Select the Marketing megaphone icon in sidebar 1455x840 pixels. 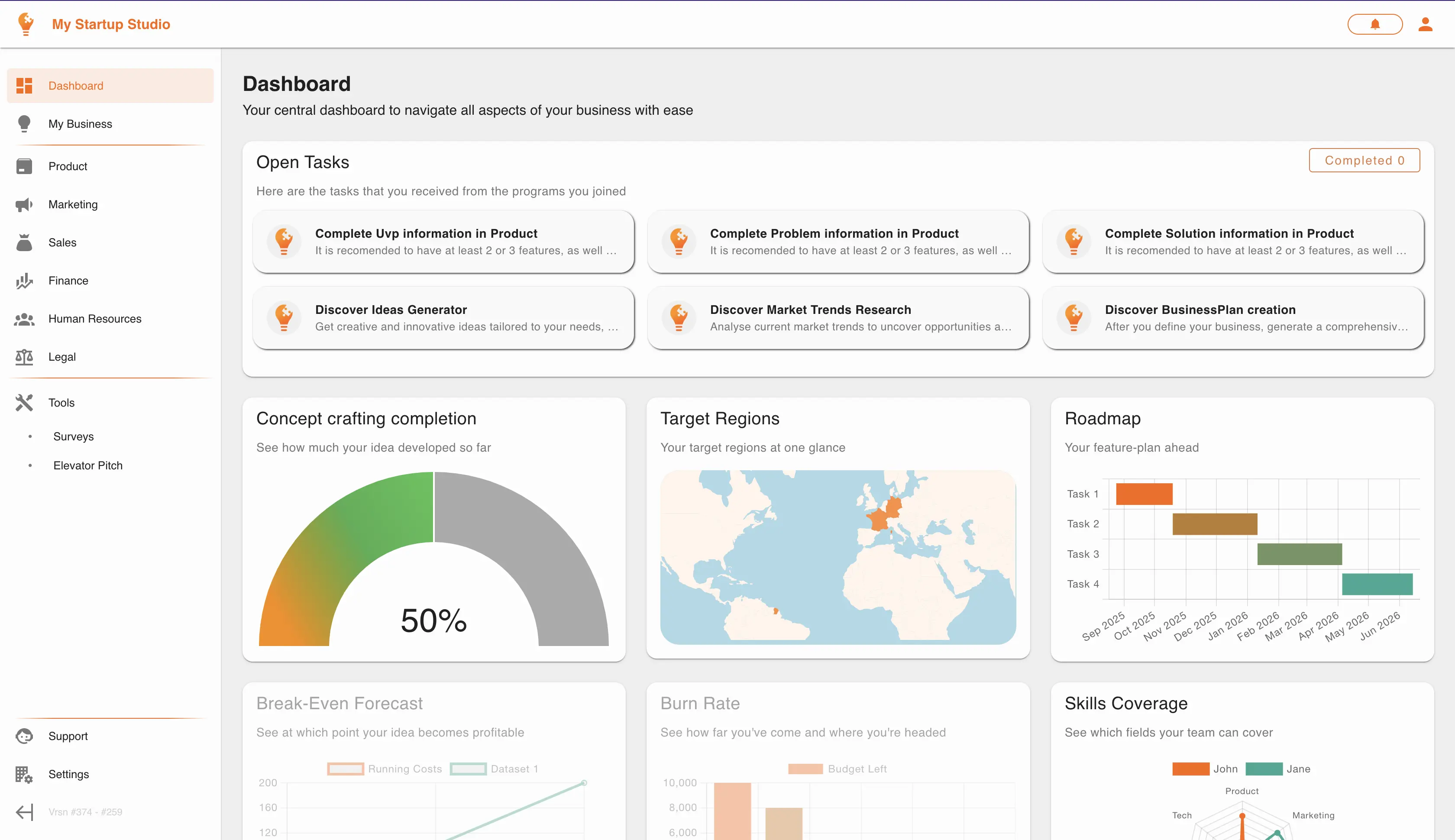(x=24, y=204)
